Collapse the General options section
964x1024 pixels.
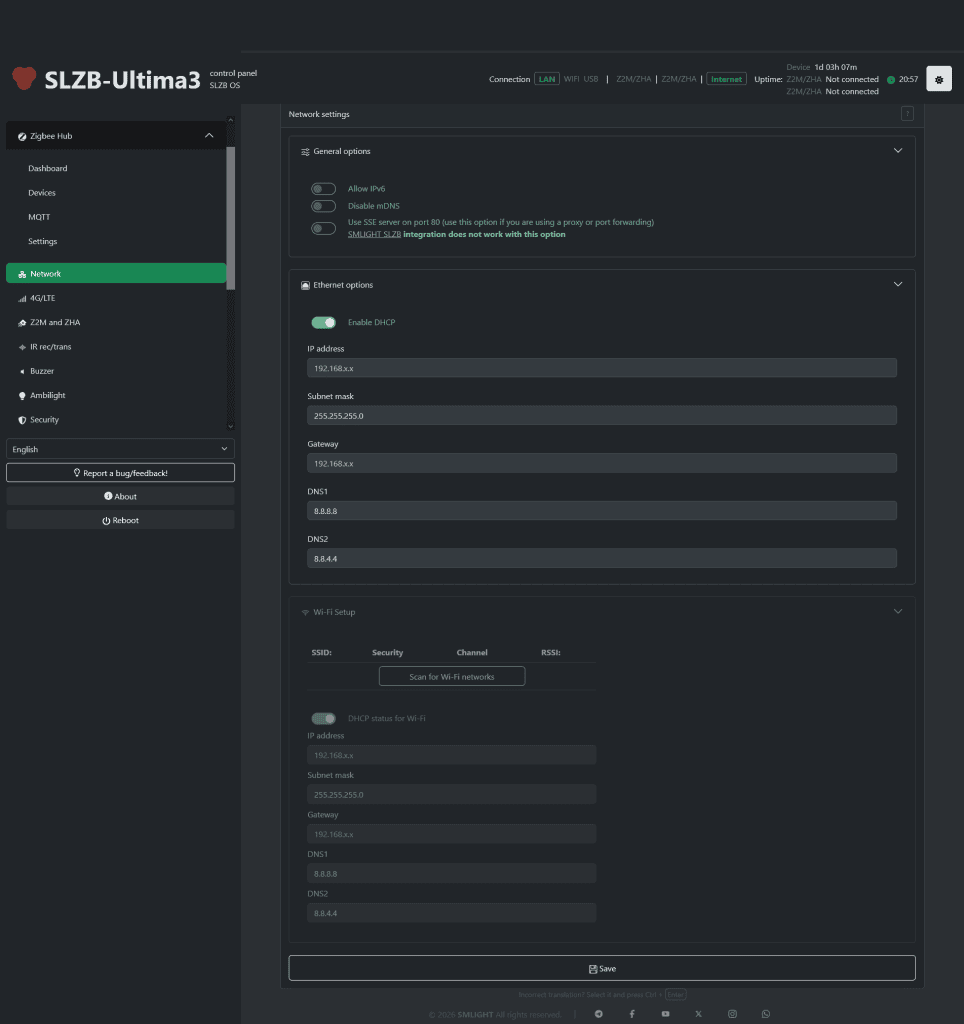coord(897,151)
